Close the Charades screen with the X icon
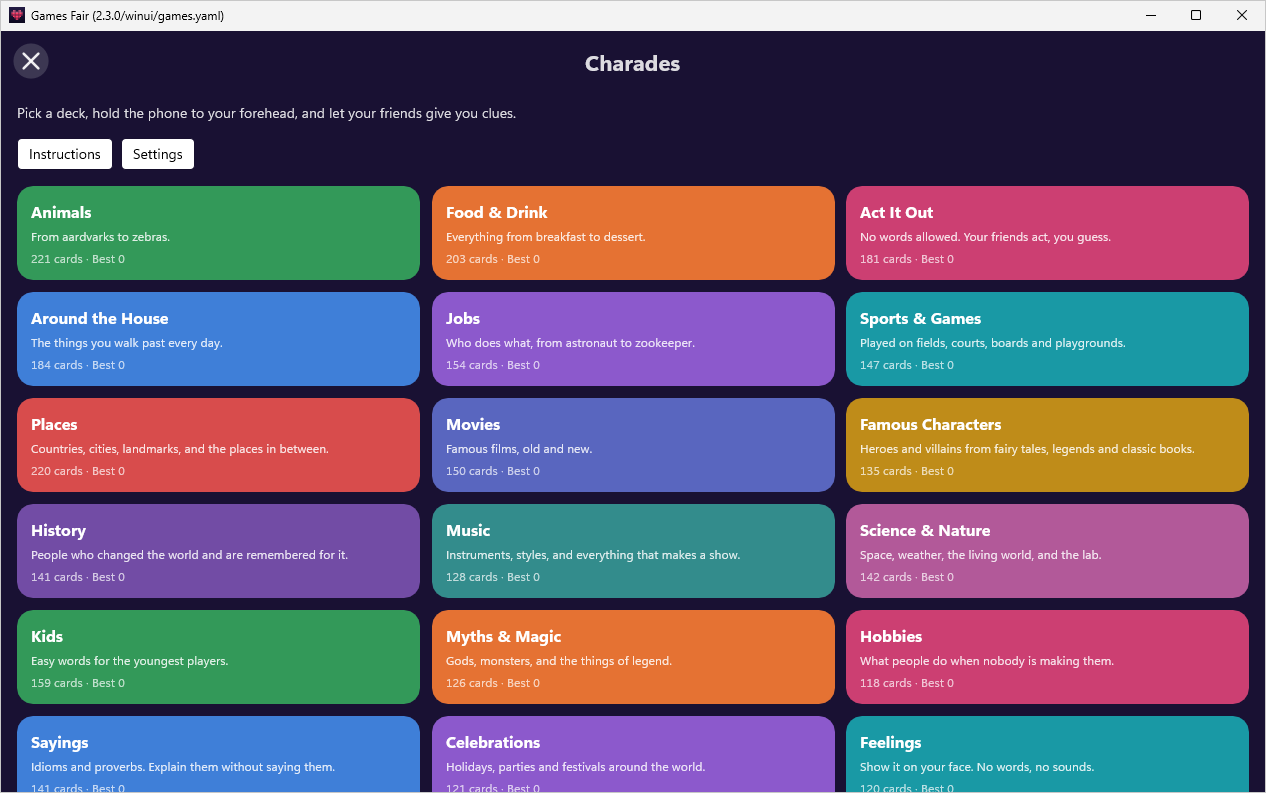 (31, 61)
